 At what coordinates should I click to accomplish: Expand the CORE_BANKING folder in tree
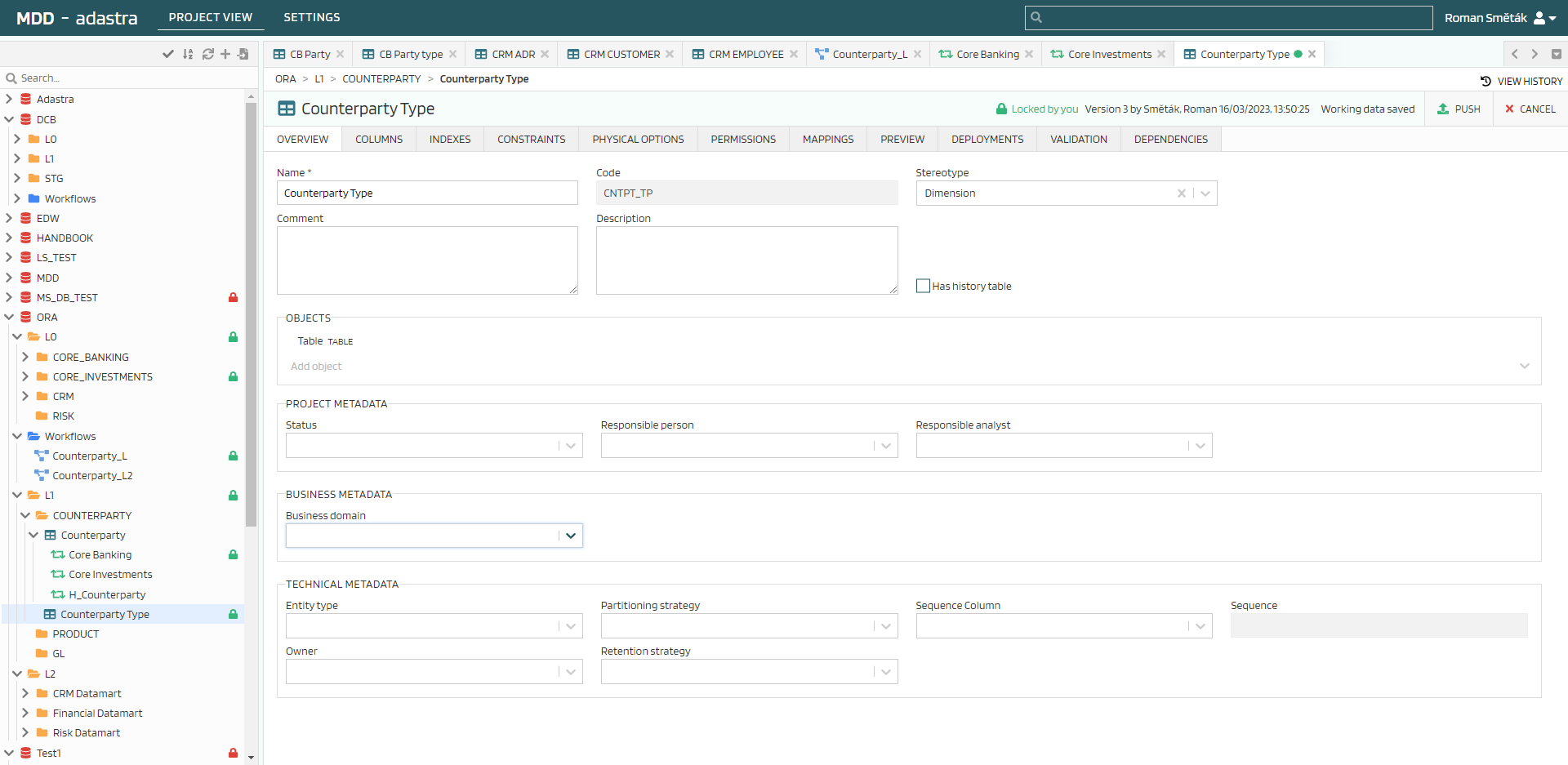click(x=25, y=357)
